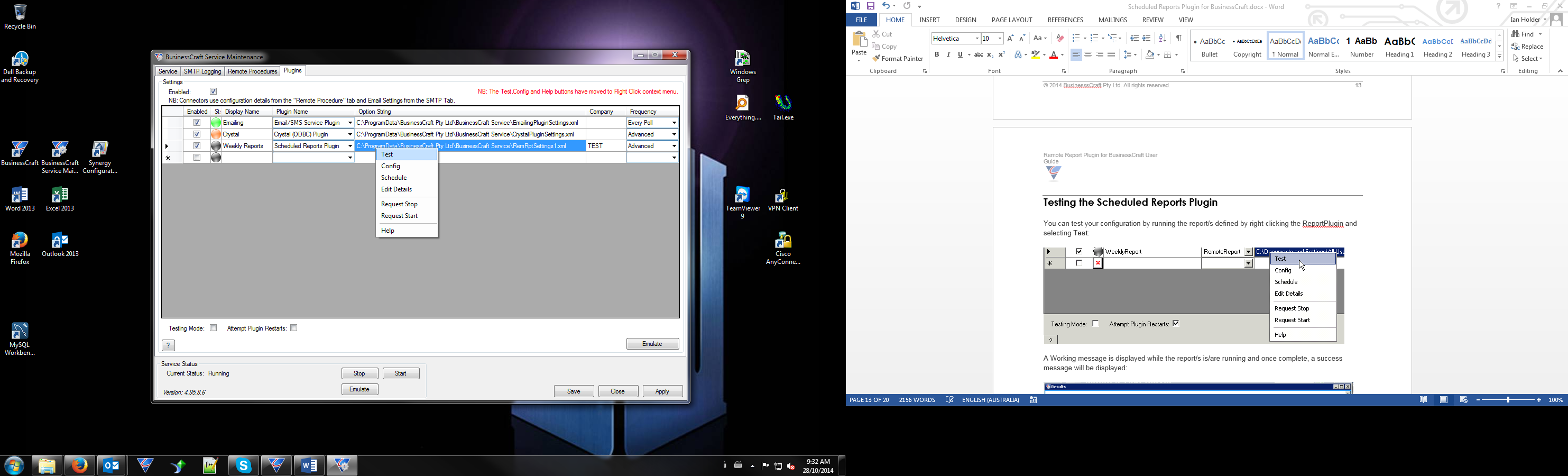Check Enabled box in the new empty row
Screen dimensions: 1568x476
point(197,158)
